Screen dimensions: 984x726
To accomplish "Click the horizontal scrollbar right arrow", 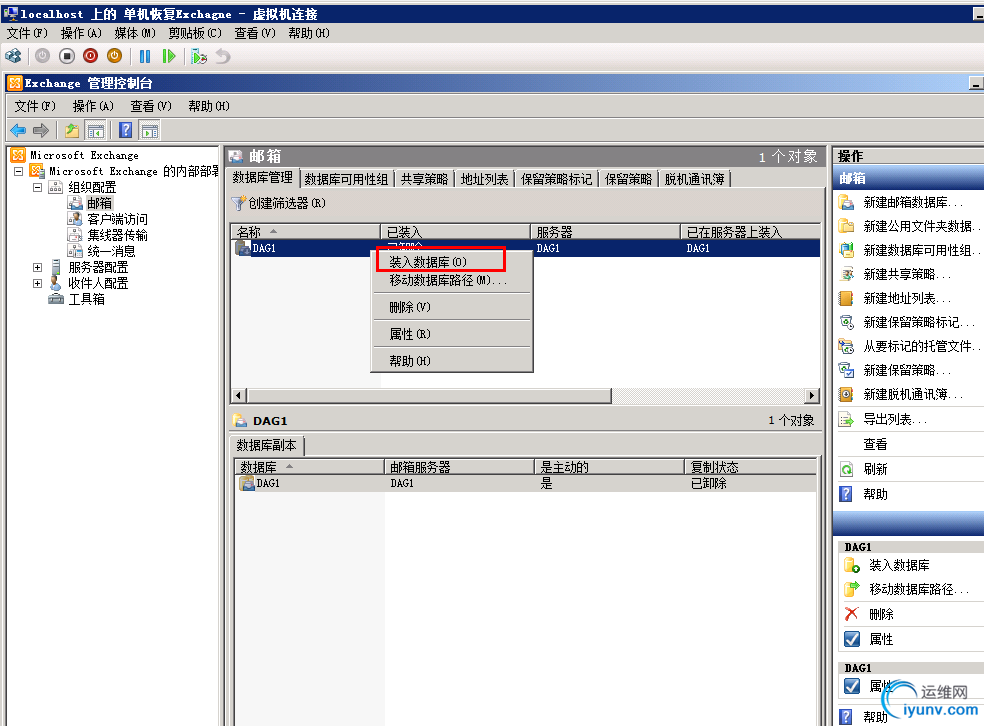I will [812, 395].
